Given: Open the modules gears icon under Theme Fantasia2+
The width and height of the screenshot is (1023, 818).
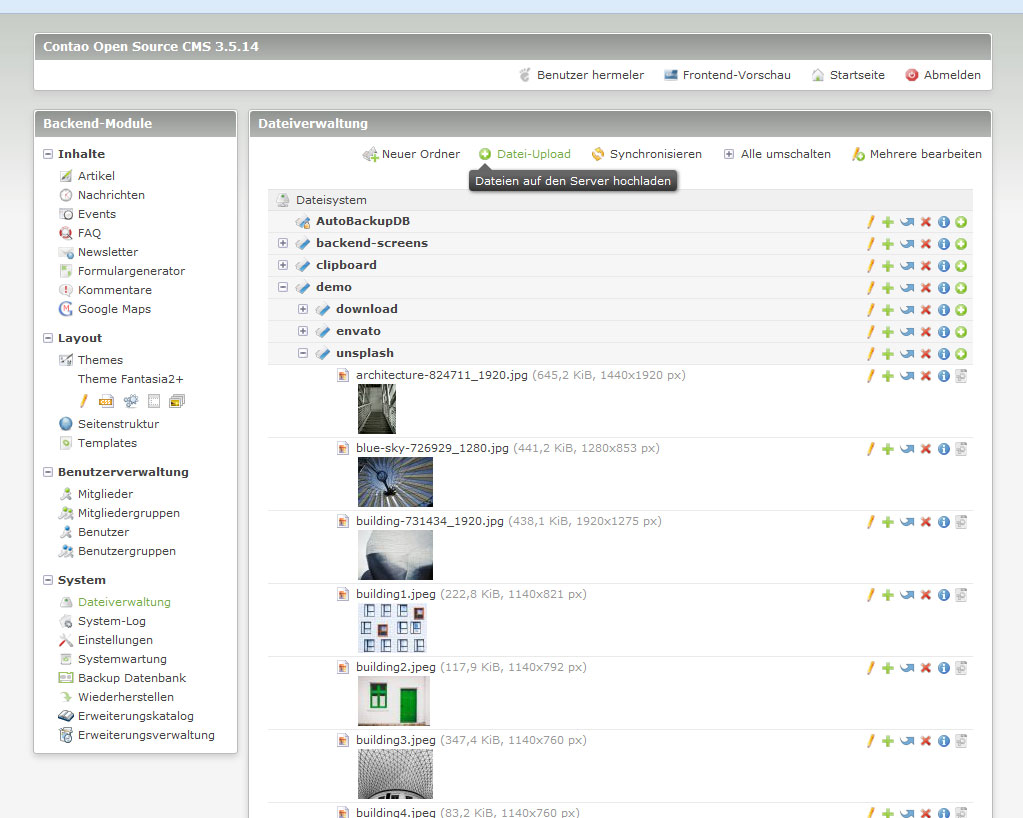Looking at the screenshot, I should (130, 401).
